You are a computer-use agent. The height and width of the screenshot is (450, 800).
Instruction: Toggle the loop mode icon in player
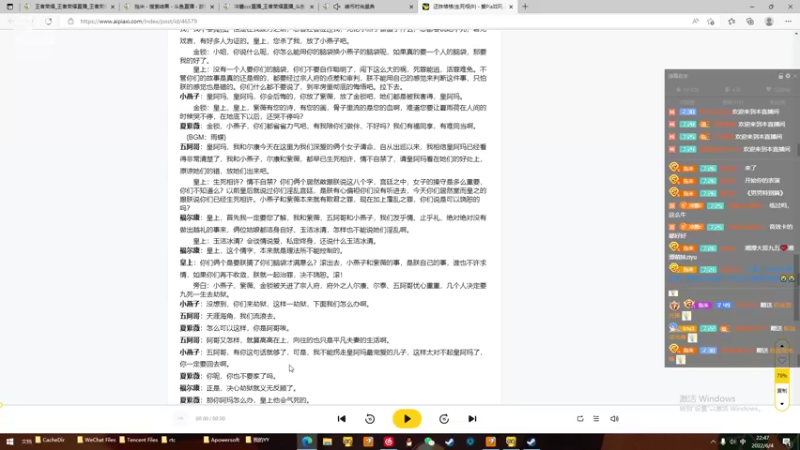point(580,419)
